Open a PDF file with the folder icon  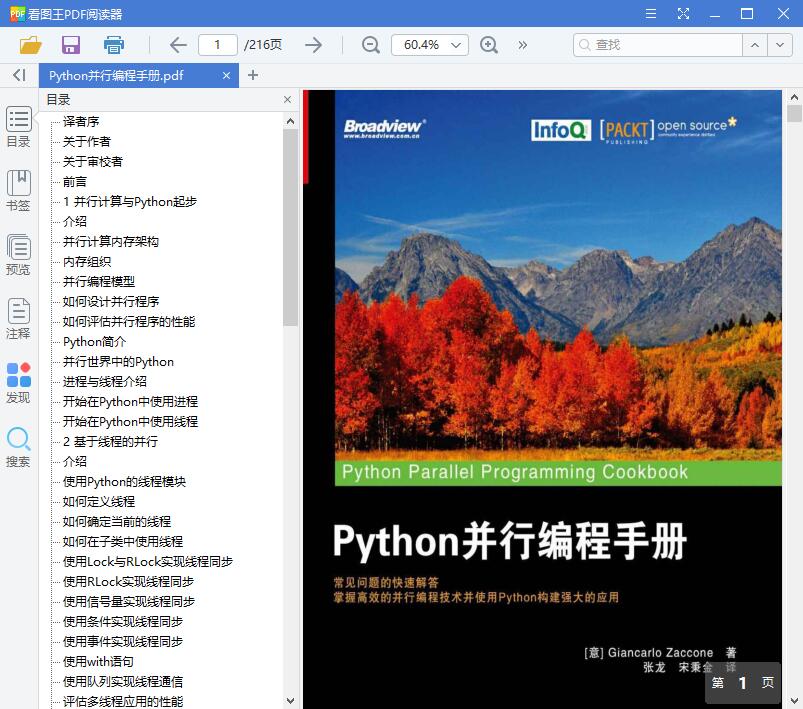(29, 45)
